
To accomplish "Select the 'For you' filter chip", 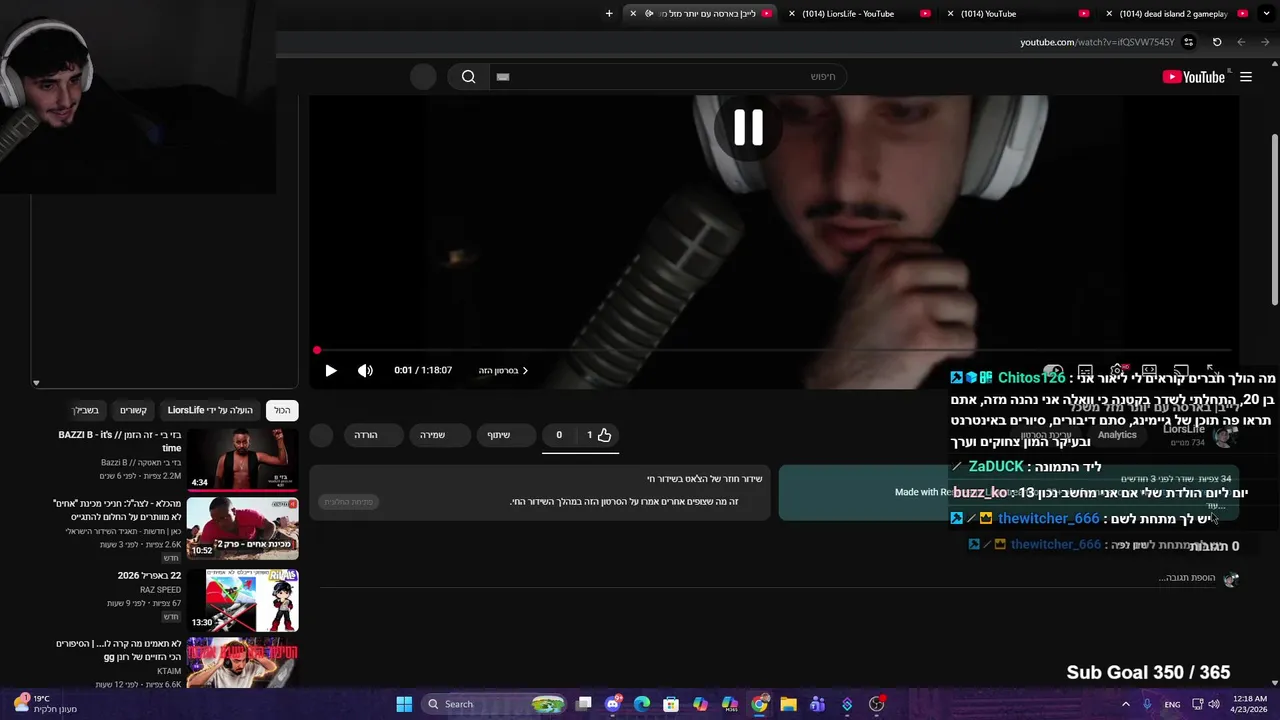I will pyautogui.click(x=86, y=410).
